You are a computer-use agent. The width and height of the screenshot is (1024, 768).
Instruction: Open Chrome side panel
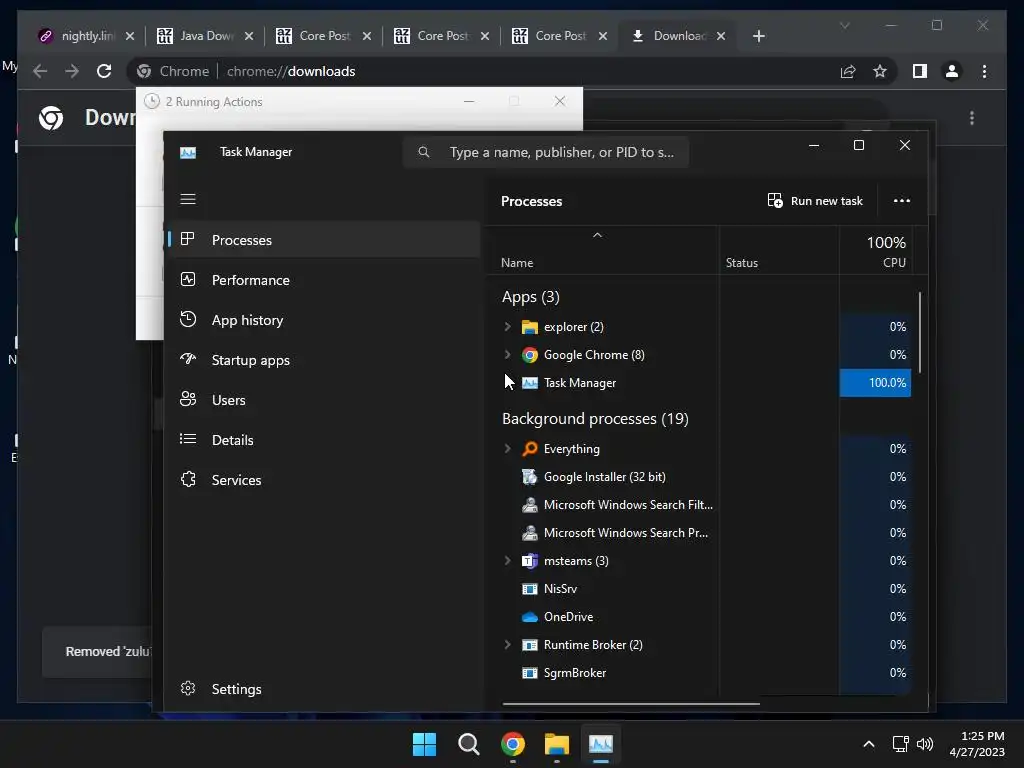point(920,71)
